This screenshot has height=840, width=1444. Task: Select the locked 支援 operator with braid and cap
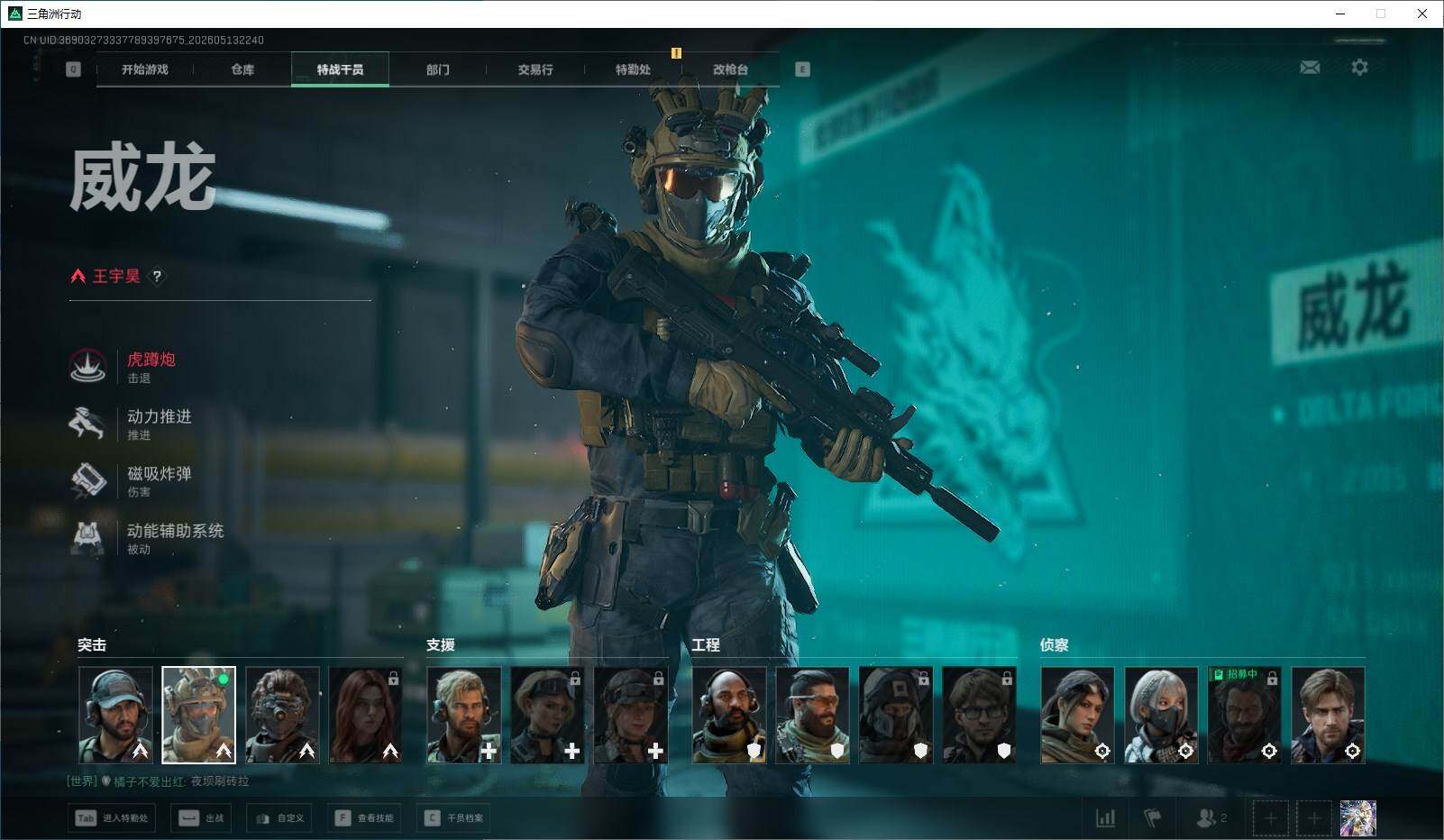tap(631, 715)
